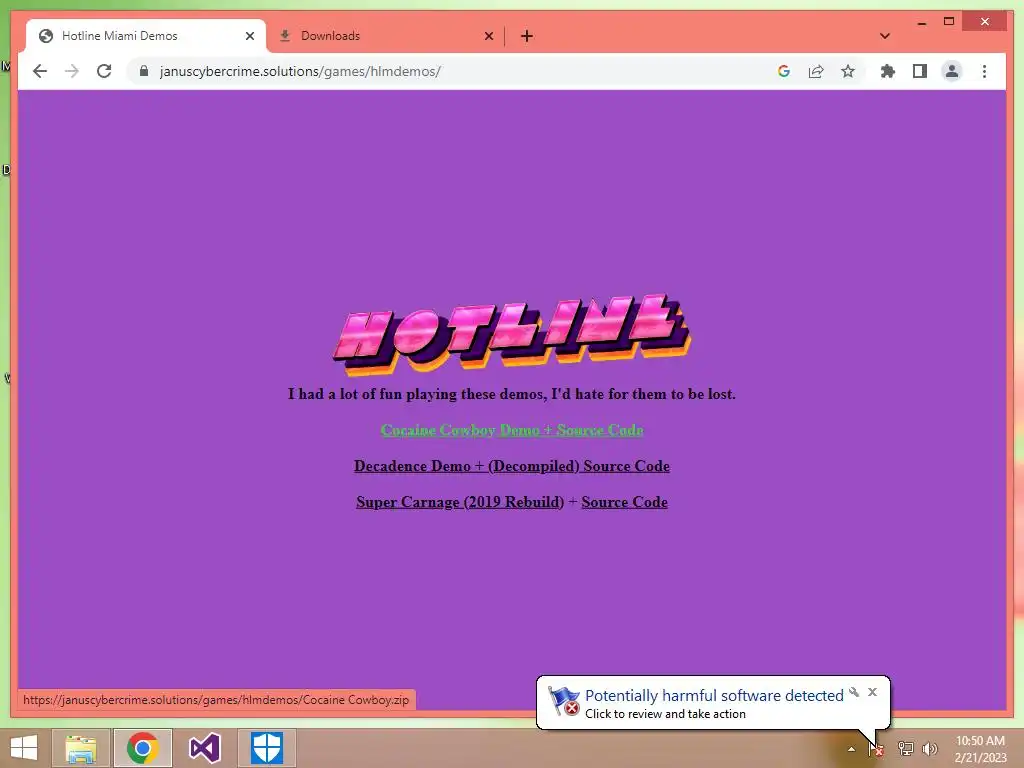This screenshot has height=768, width=1024.
Task: Open Decadence Demo + (Decompiled) Source Code link
Action: [x=512, y=466]
